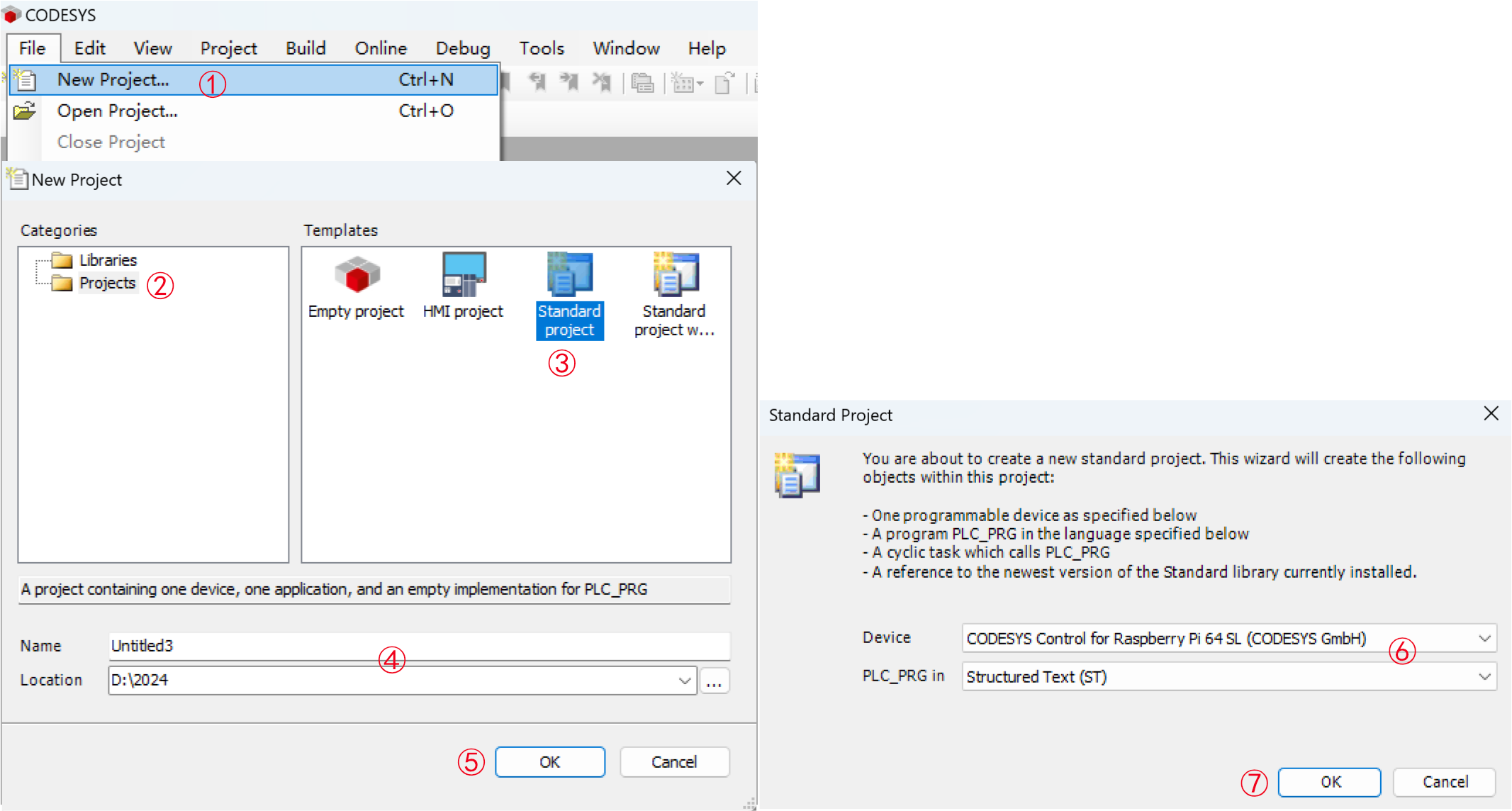Screen dimensions: 1512x811
Task: Click the New Project dialog resize grip
Action: tap(749, 803)
